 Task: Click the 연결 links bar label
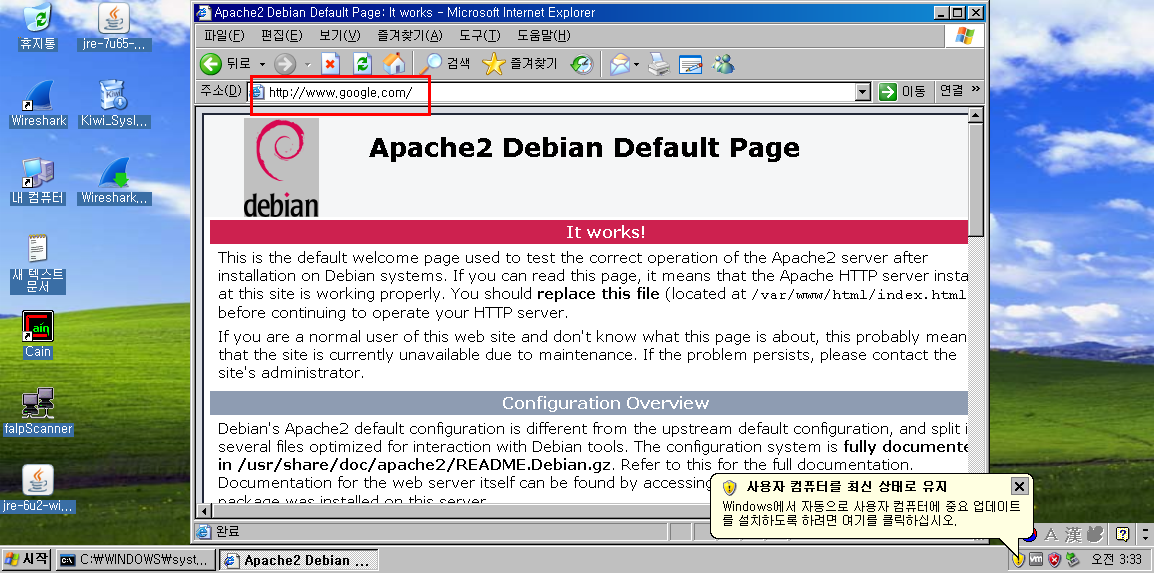point(951,90)
